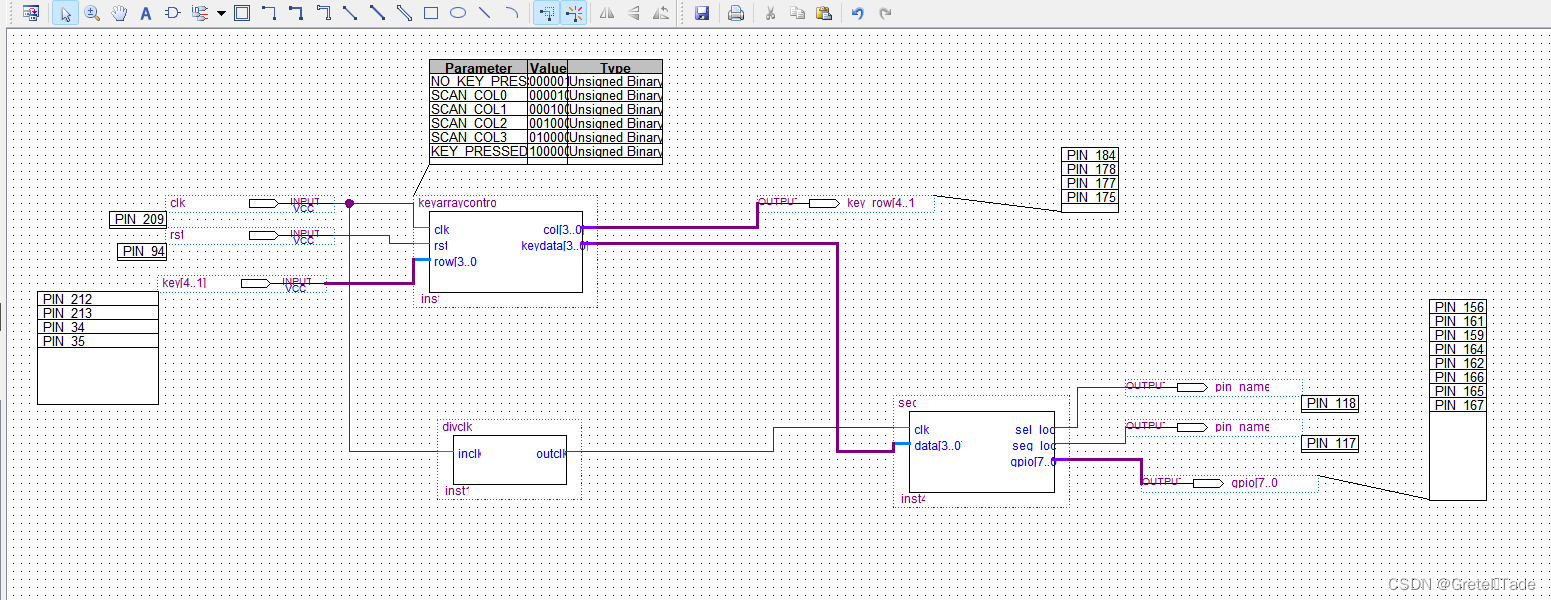This screenshot has width=1551, height=600.
Task: Click the Save icon in toolbar
Action: pos(702,13)
